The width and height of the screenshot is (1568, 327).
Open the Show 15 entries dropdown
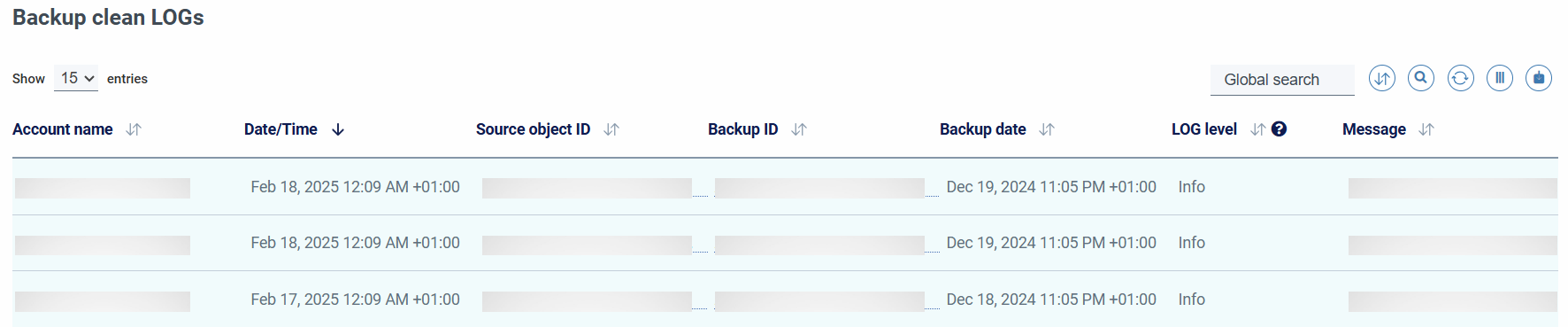(x=76, y=79)
